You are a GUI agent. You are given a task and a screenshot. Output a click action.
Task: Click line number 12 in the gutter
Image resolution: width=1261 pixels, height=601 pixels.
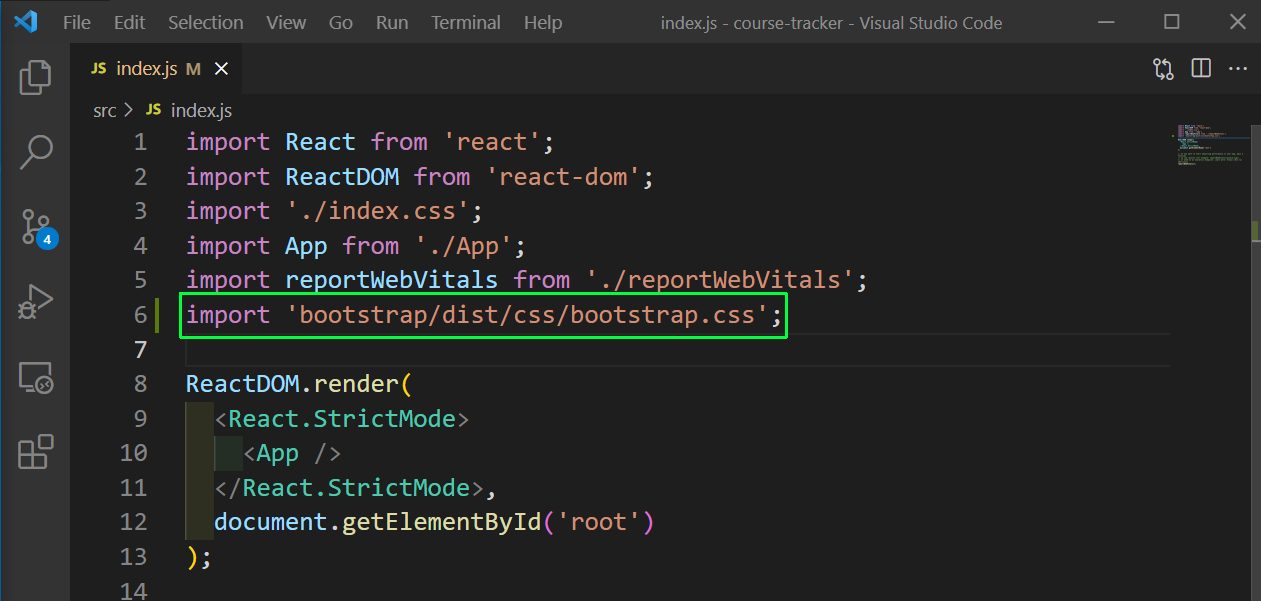(x=133, y=522)
